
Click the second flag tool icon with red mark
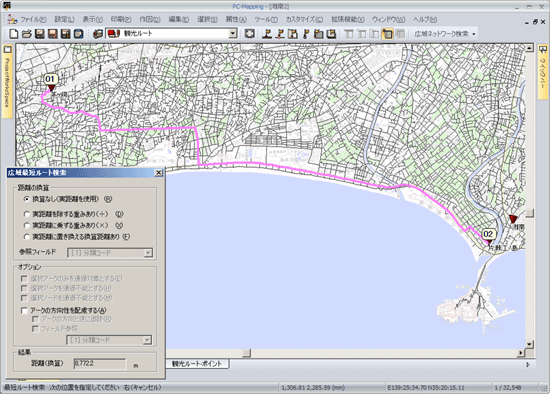coord(280,34)
